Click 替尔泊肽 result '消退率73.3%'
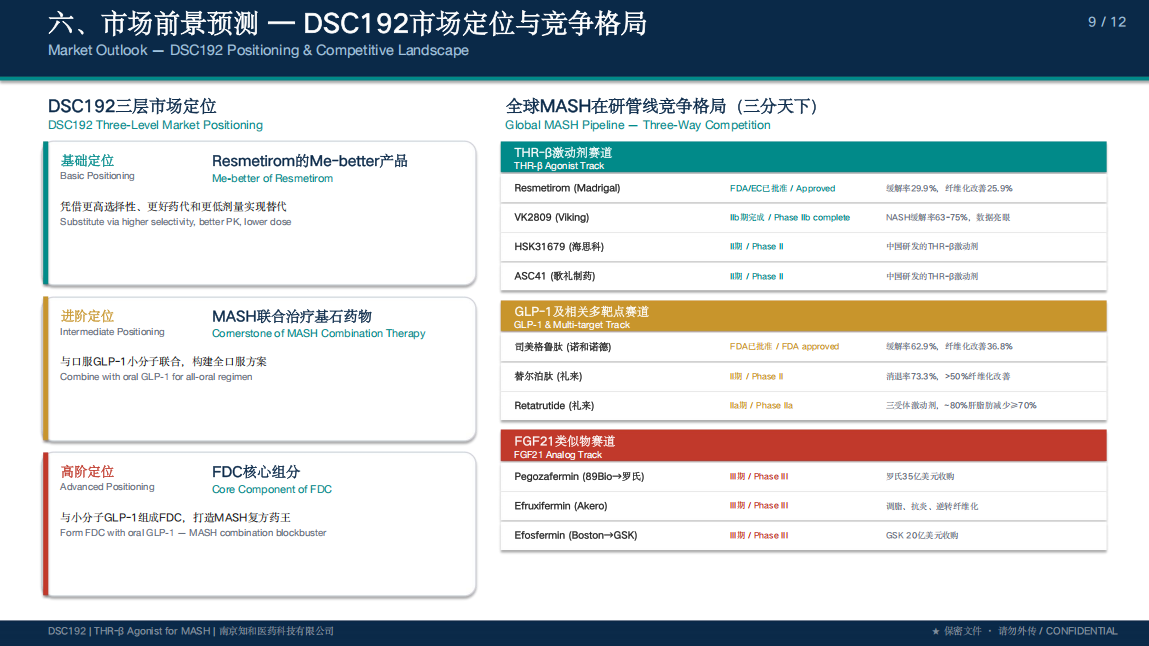Screen dimensions: 1149x646 tap(911, 376)
